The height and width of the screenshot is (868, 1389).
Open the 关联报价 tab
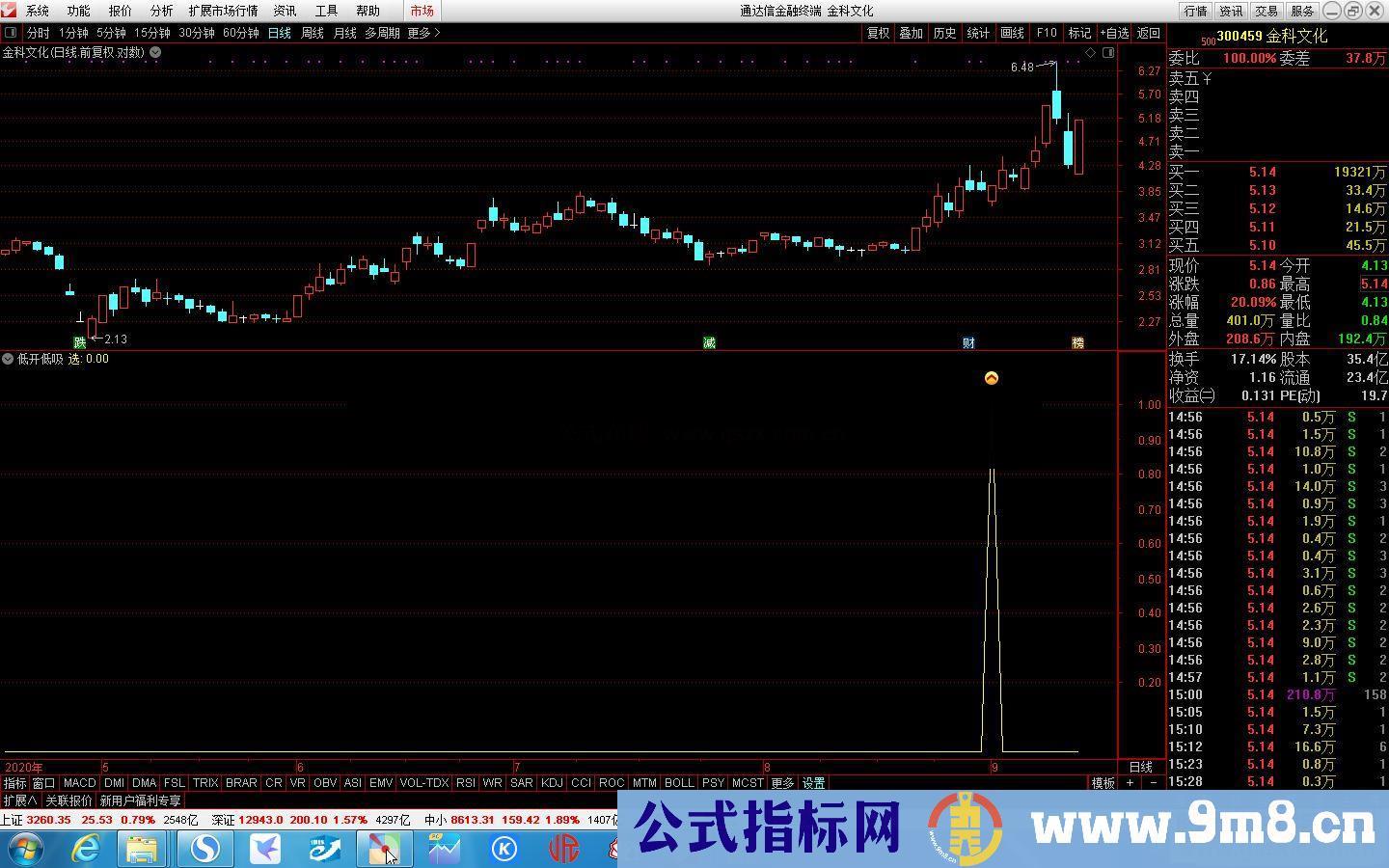click(68, 800)
